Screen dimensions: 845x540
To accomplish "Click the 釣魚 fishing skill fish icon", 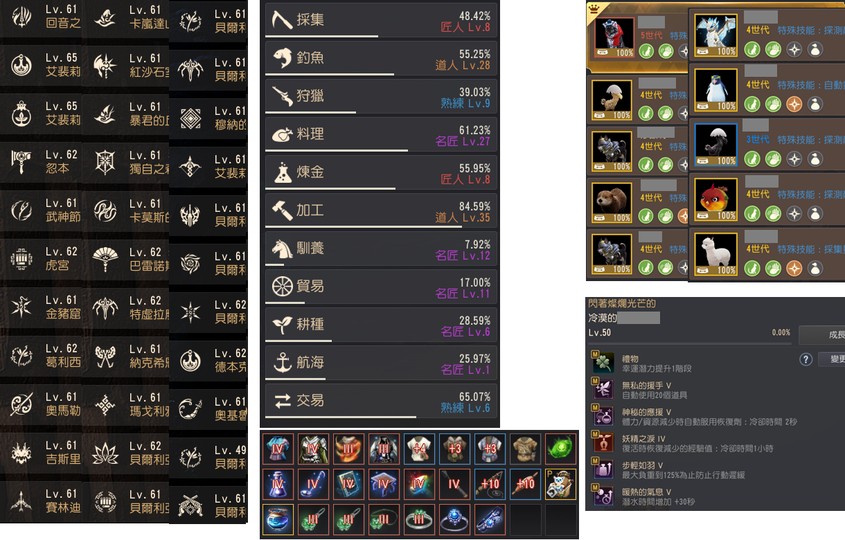I will [282, 58].
